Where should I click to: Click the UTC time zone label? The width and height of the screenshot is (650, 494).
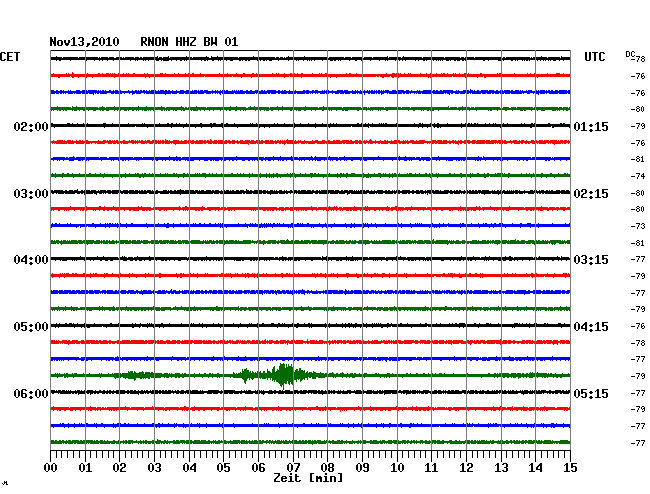point(594,57)
